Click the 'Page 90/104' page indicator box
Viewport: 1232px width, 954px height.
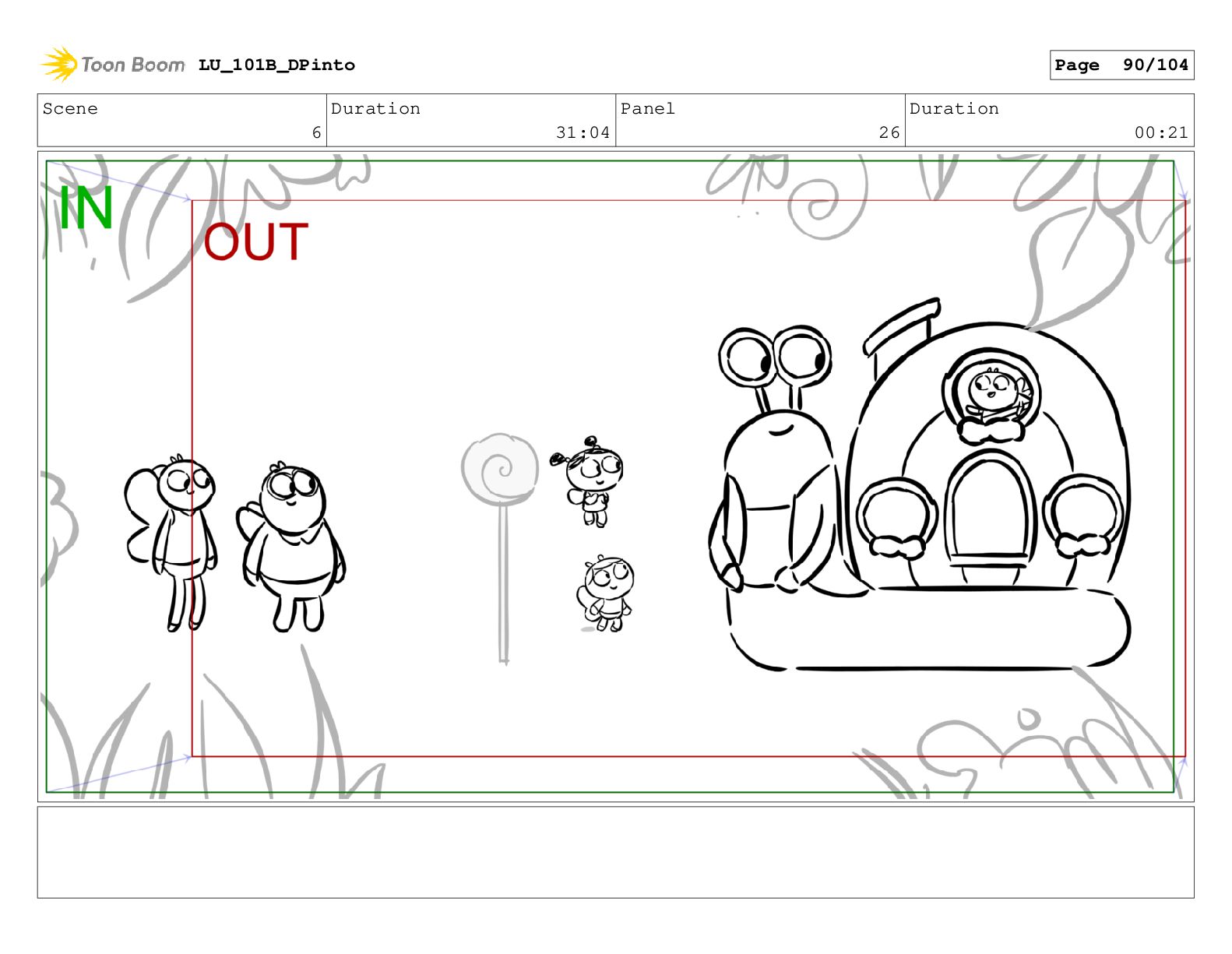coord(1121,65)
